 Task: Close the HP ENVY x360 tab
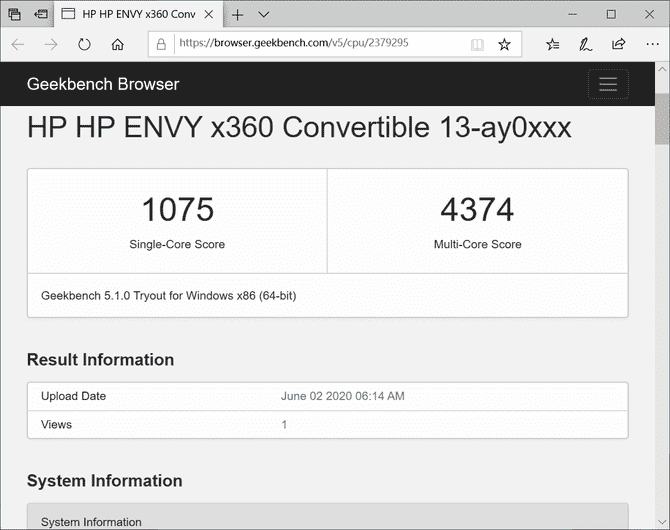[209, 15]
